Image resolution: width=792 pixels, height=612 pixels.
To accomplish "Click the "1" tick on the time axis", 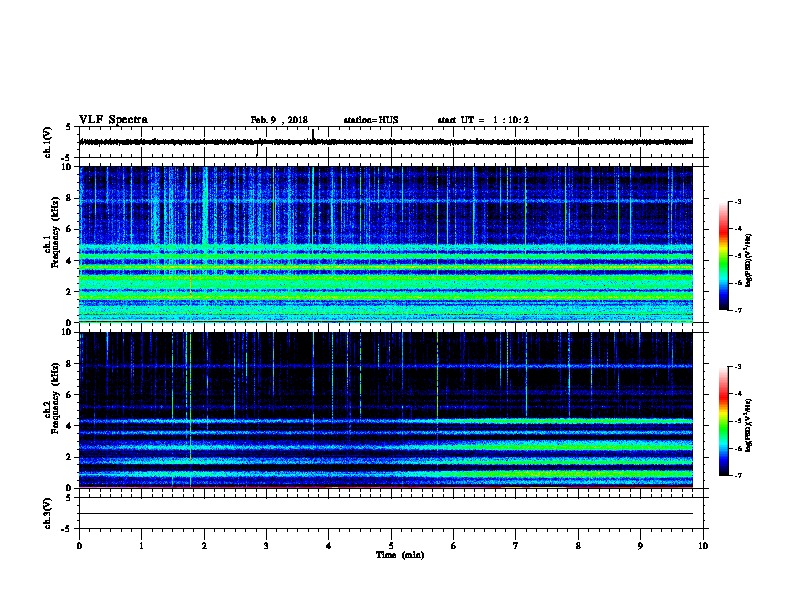I will point(141,546).
